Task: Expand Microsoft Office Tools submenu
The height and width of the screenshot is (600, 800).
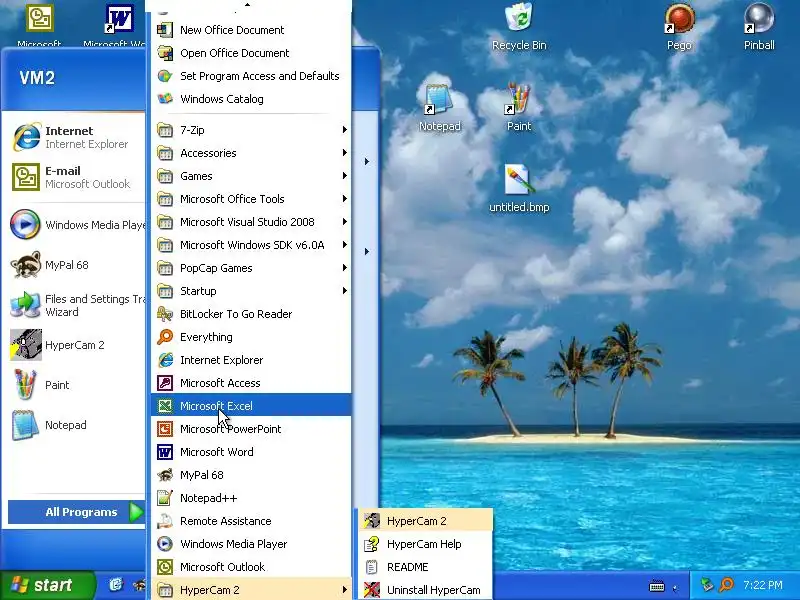Action: tap(251, 198)
